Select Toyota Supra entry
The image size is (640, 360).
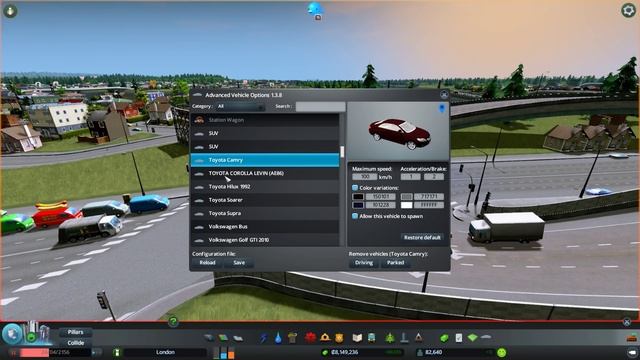[x=264, y=213]
